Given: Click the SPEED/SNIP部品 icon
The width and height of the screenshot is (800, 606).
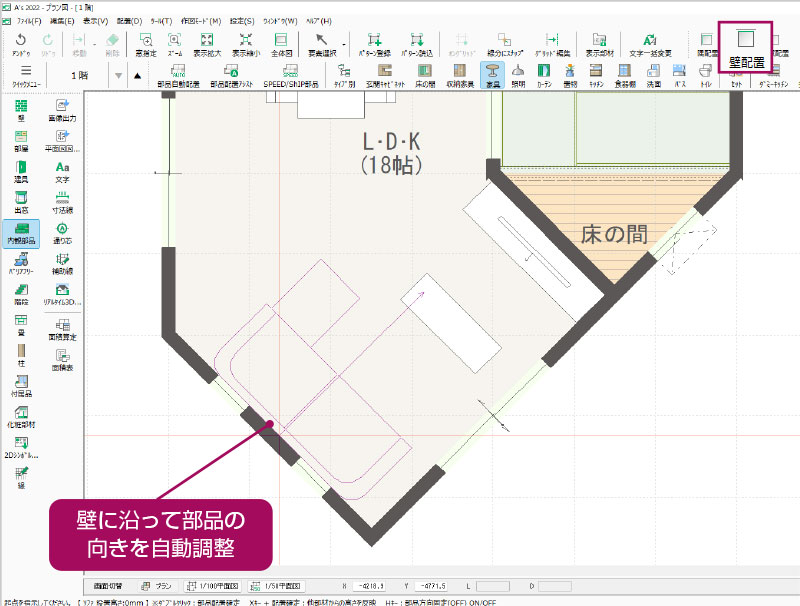Looking at the screenshot, I should coord(290,75).
